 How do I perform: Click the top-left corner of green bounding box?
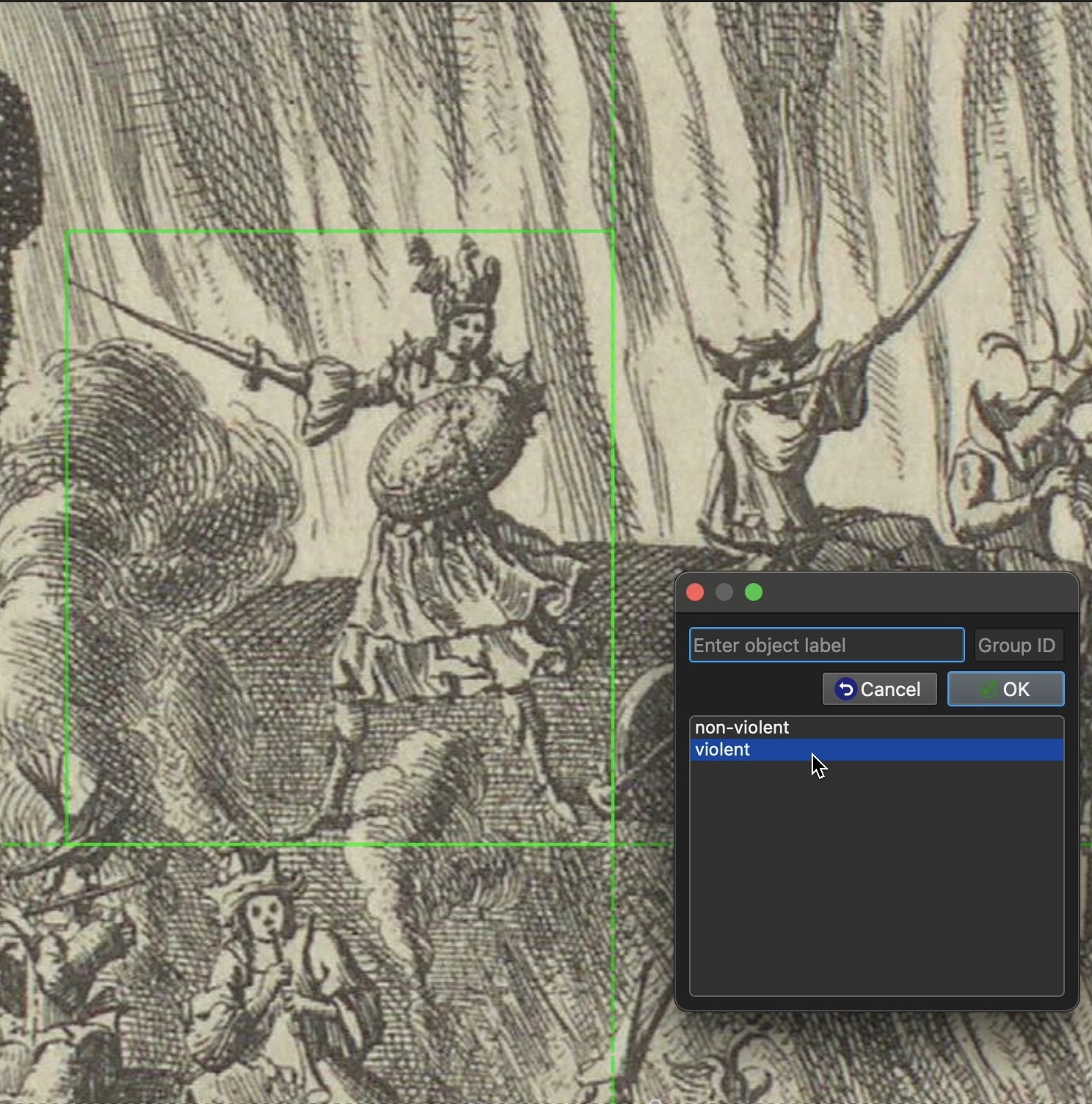(x=68, y=232)
